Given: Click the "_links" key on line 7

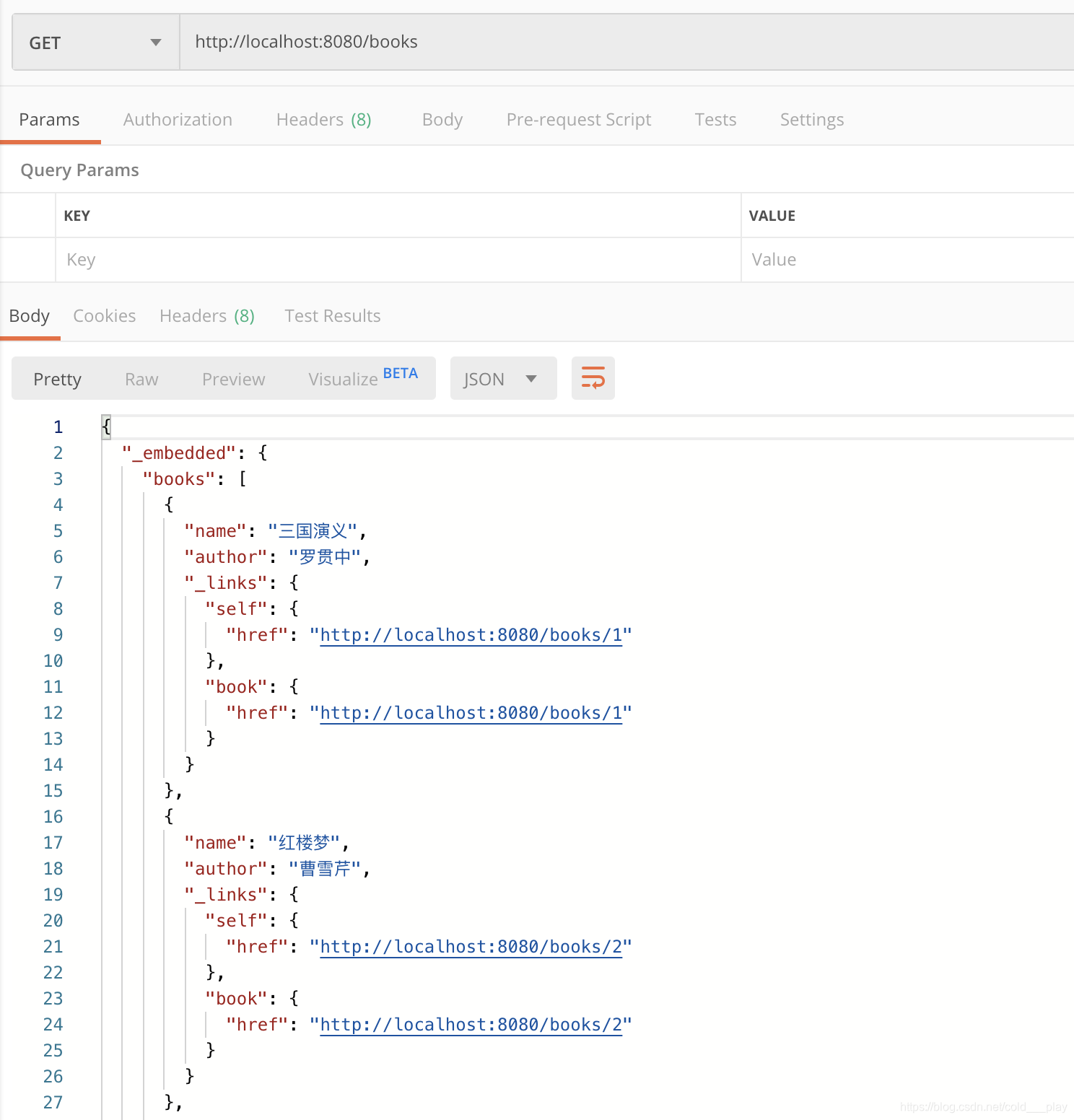Looking at the screenshot, I should [226, 583].
